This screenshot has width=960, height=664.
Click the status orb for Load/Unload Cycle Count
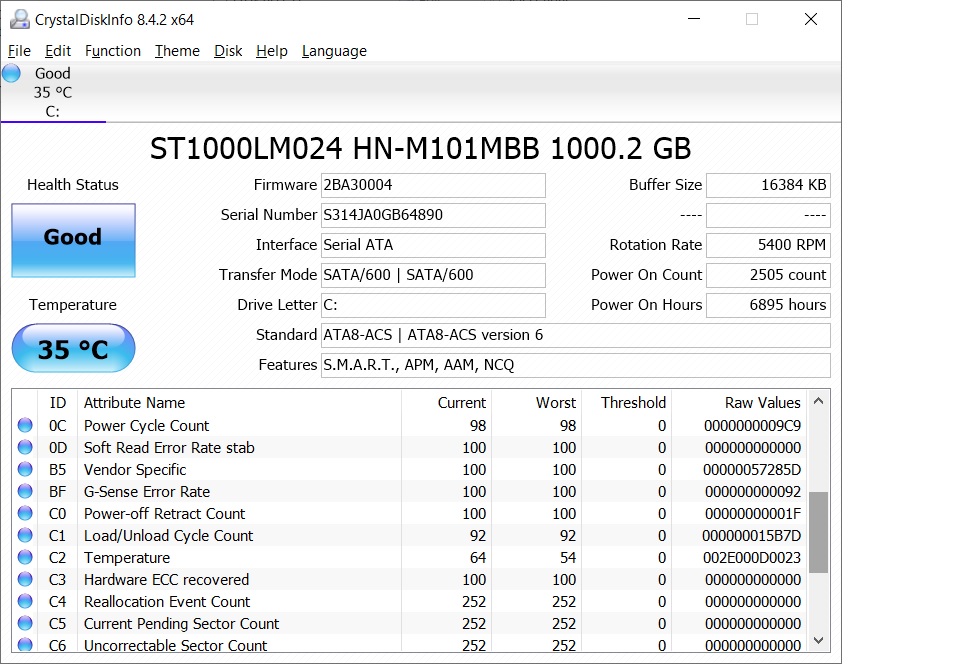pyautogui.click(x=25, y=535)
